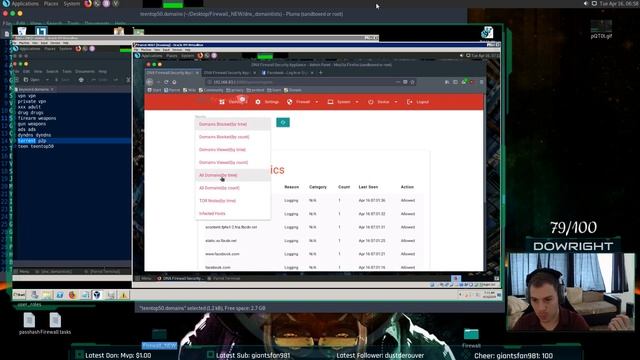Click the Open button in the left editor toolbar
Image resolution: width=640 pixels, height=360 pixels.
point(32,80)
